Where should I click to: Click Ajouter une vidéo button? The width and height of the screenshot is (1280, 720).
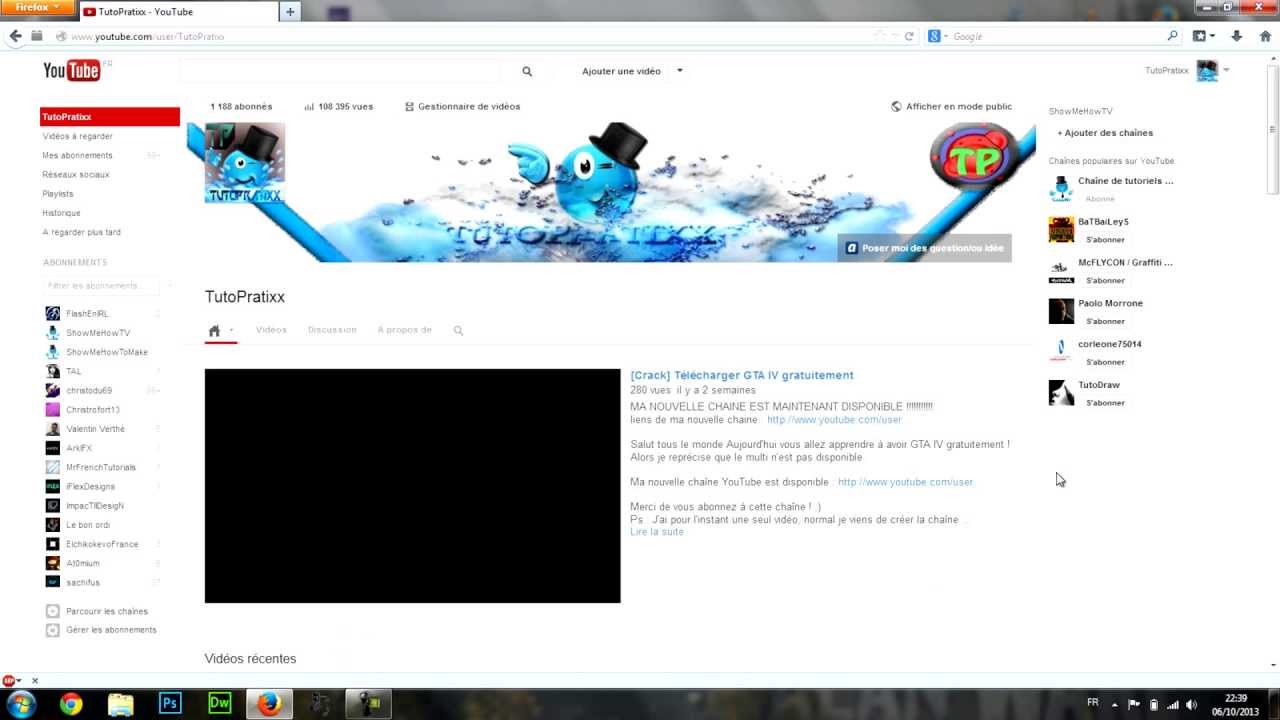[x=621, y=71]
